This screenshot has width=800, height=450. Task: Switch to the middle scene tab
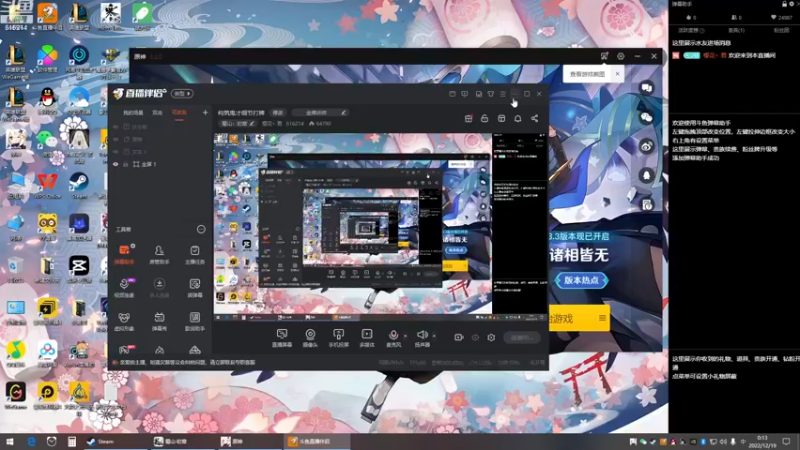(x=157, y=113)
